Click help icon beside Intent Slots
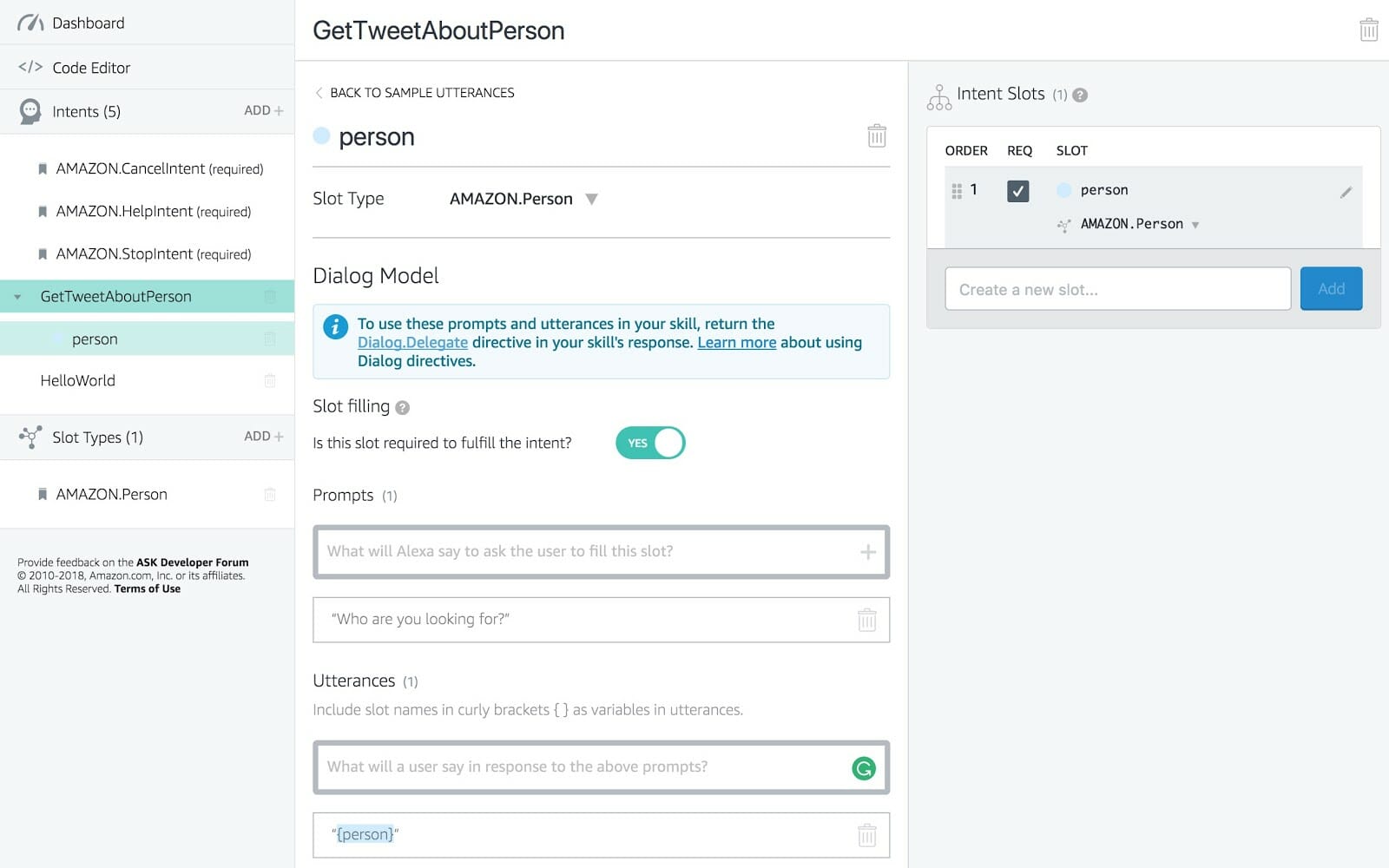Viewport: 1389px width, 868px height. click(x=1080, y=95)
